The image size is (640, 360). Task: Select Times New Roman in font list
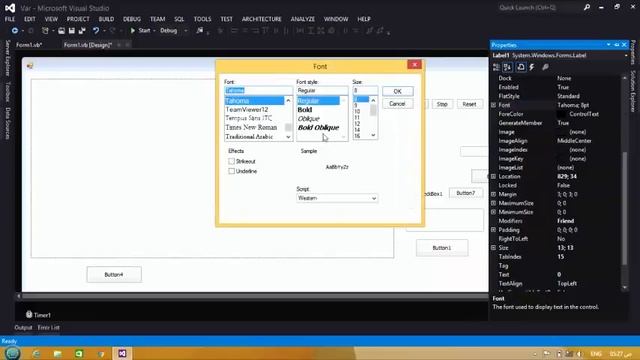pos(251,127)
